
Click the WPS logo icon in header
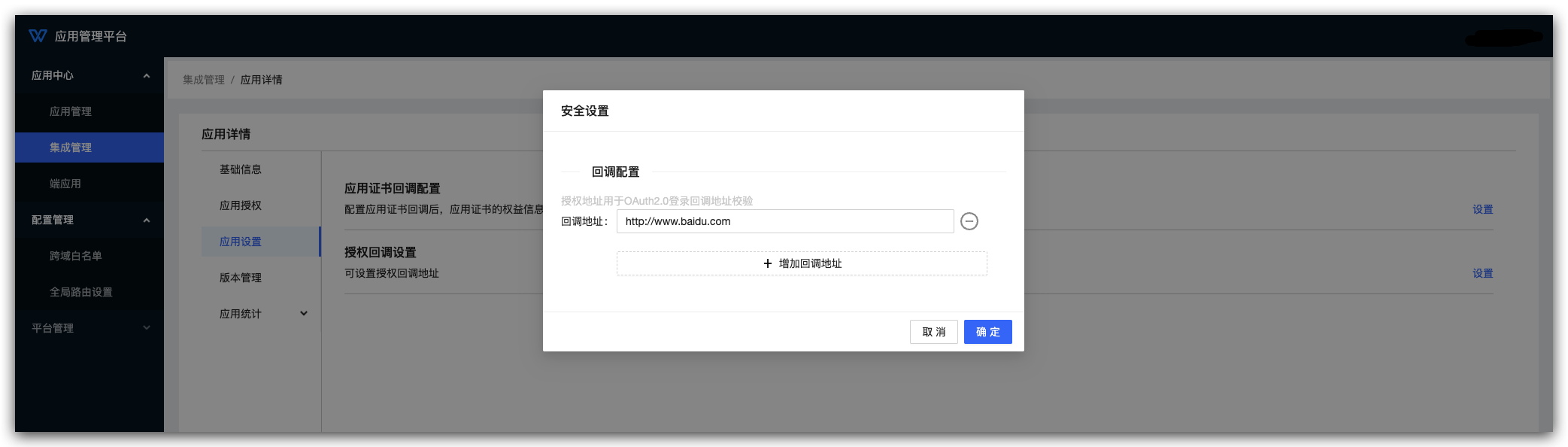38,36
